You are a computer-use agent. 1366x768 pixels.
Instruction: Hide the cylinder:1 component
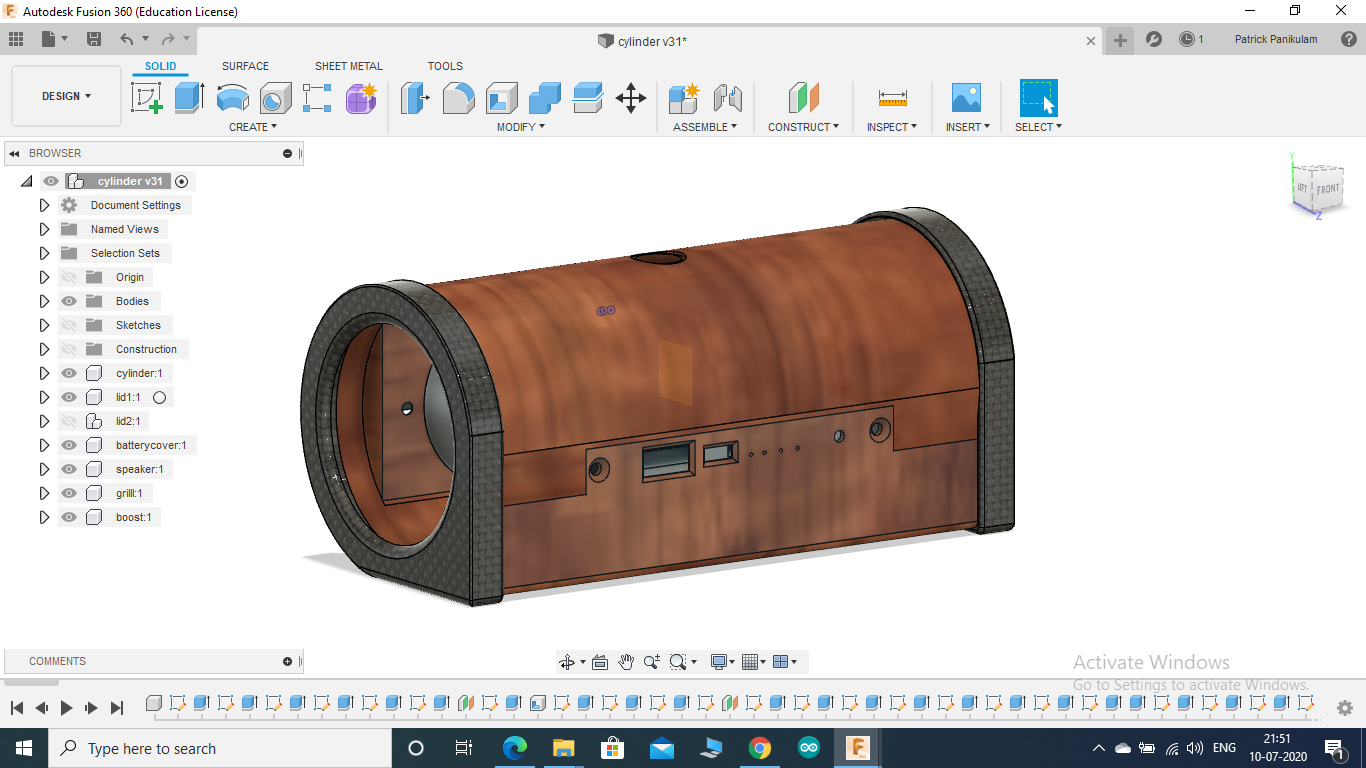68,372
